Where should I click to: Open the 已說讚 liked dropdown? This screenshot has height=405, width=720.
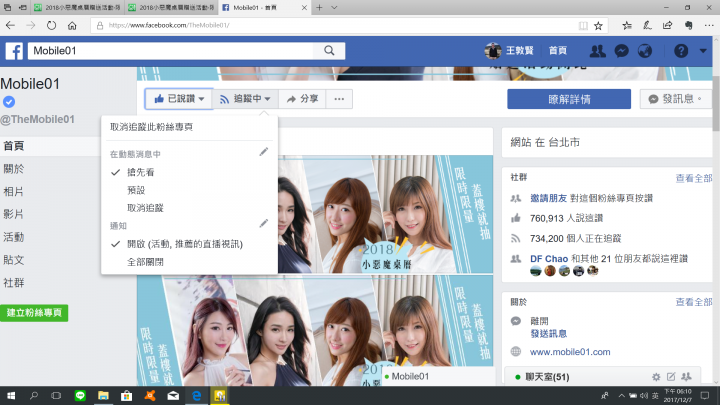click(x=179, y=99)
